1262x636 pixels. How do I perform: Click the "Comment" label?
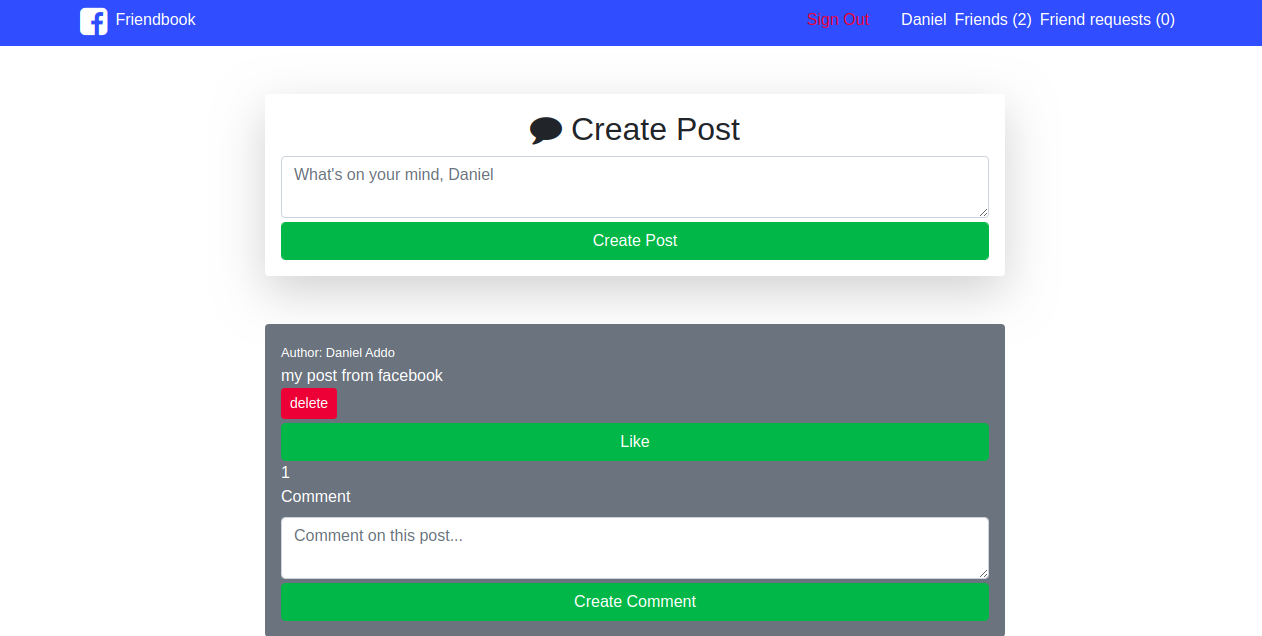tap(316, 497)
